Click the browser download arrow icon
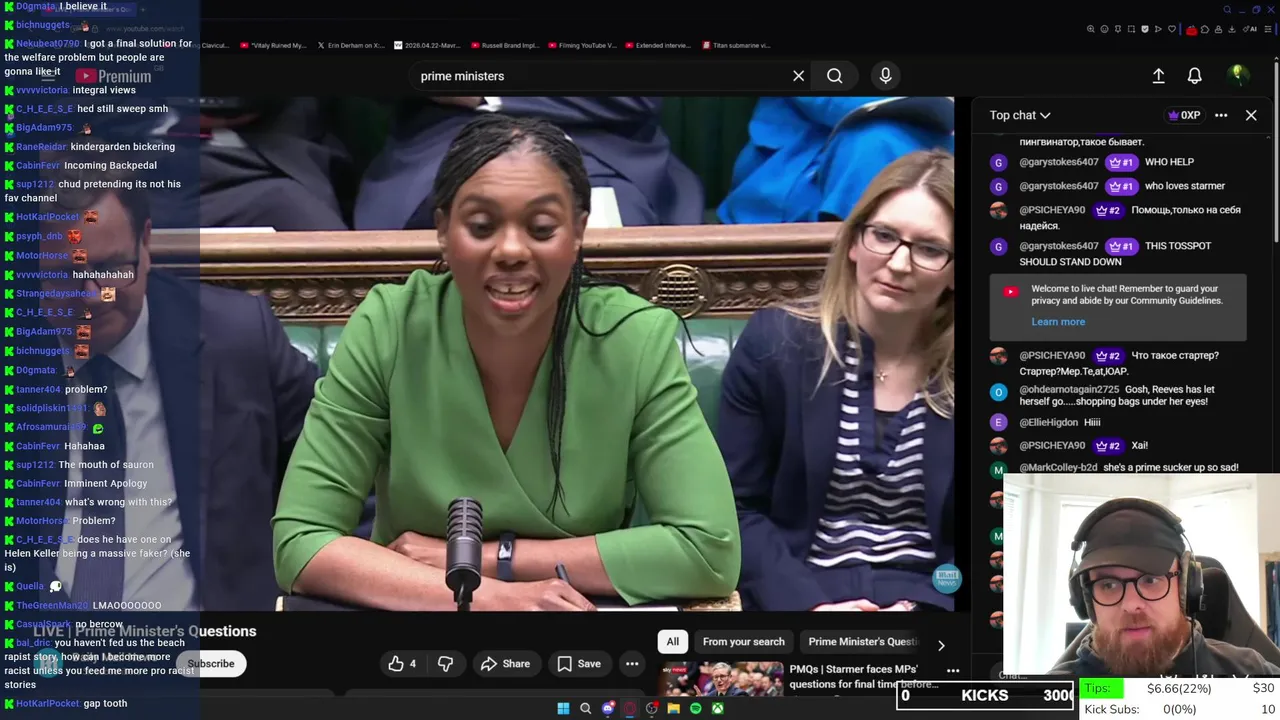Viewport: 1280px width, 720px height. point(1231,30)
